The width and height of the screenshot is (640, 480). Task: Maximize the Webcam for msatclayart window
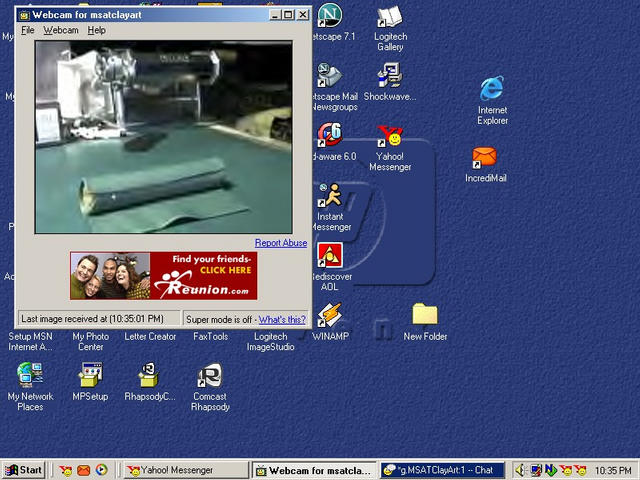pyautogui.click(x=288, y=15)
